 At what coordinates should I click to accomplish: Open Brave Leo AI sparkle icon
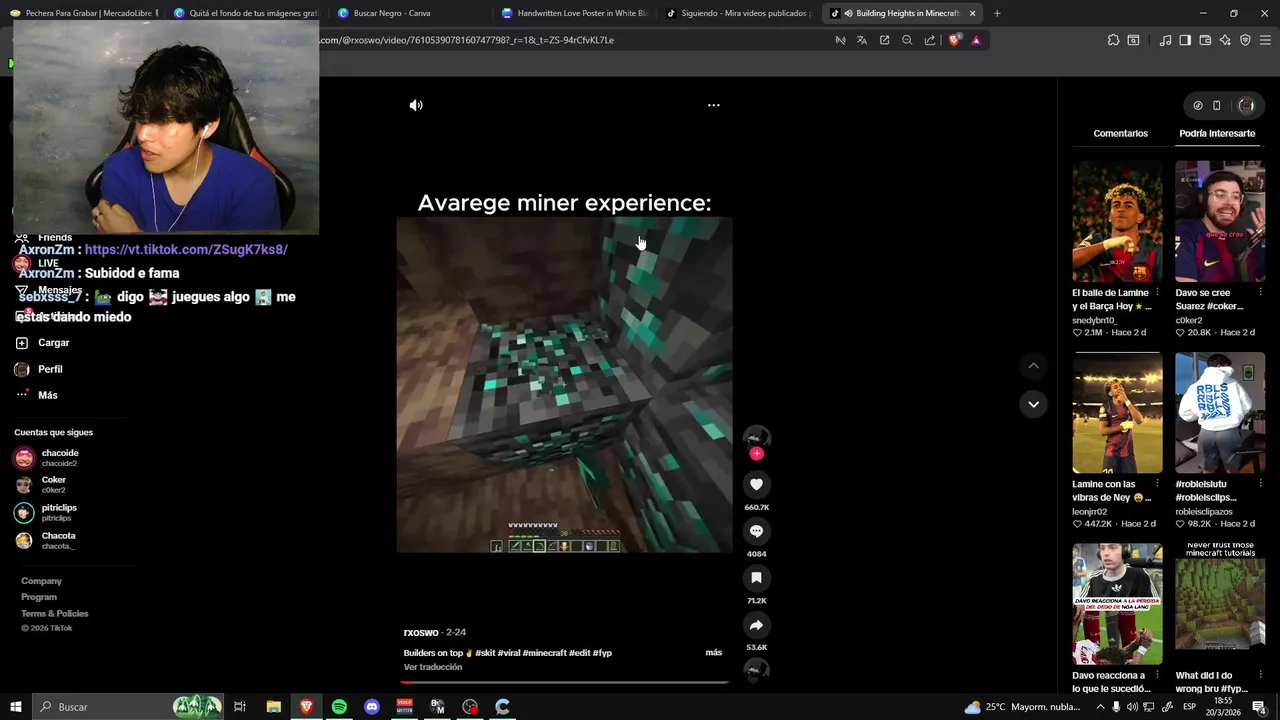1225,40
